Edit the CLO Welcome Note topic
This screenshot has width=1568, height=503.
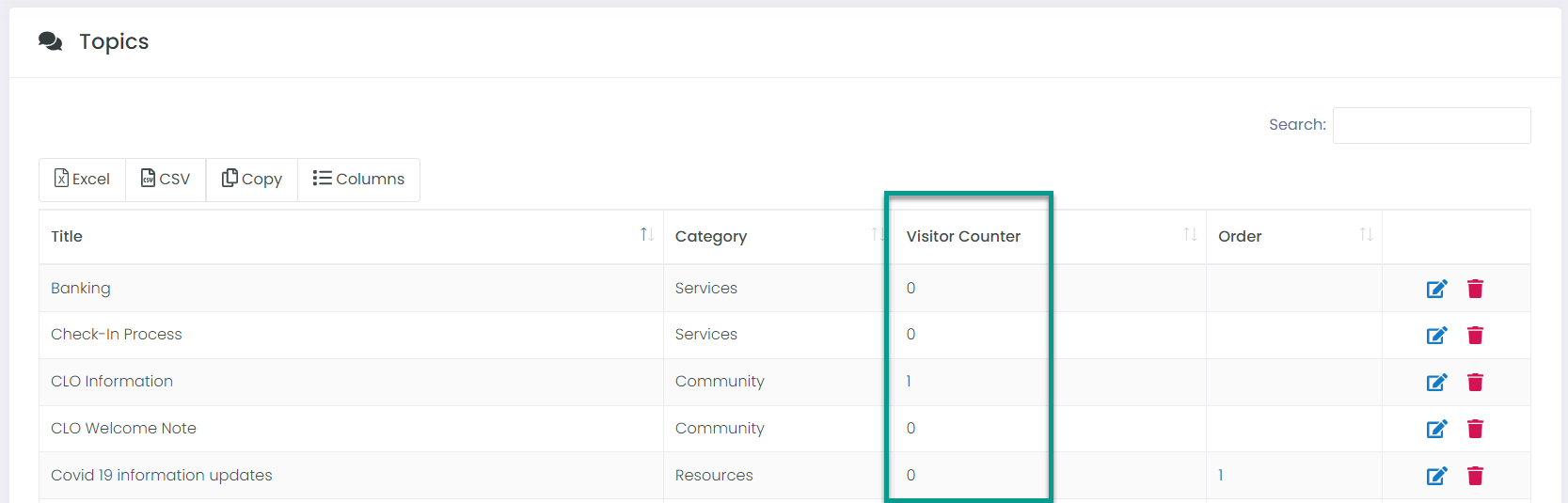[x=1436, y=430]
